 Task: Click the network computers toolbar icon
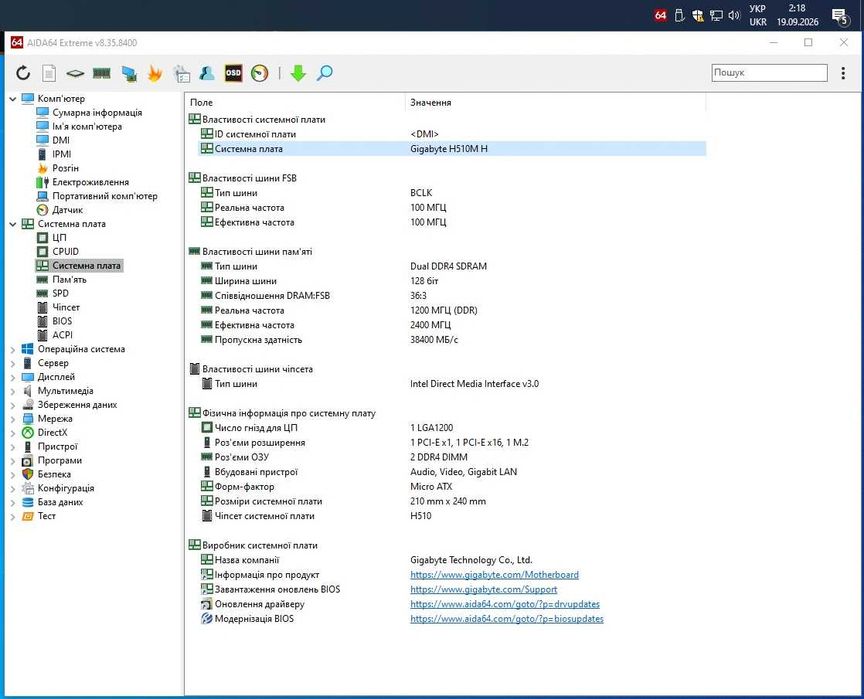click(x=129, y=73)
